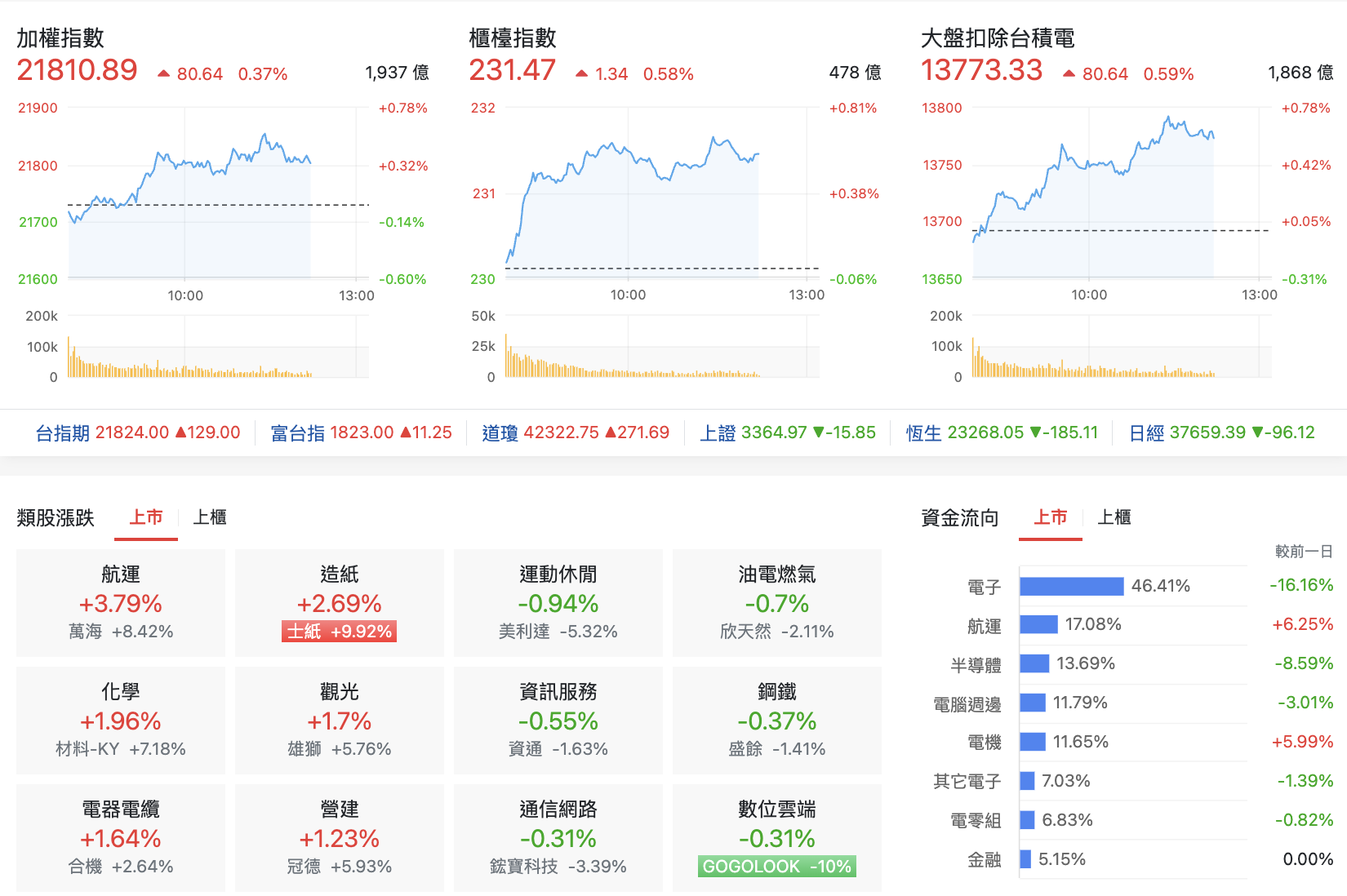Switch to the 上櫃 tab under 類股漲跌
1347x896 pixels.
[210, 517]
